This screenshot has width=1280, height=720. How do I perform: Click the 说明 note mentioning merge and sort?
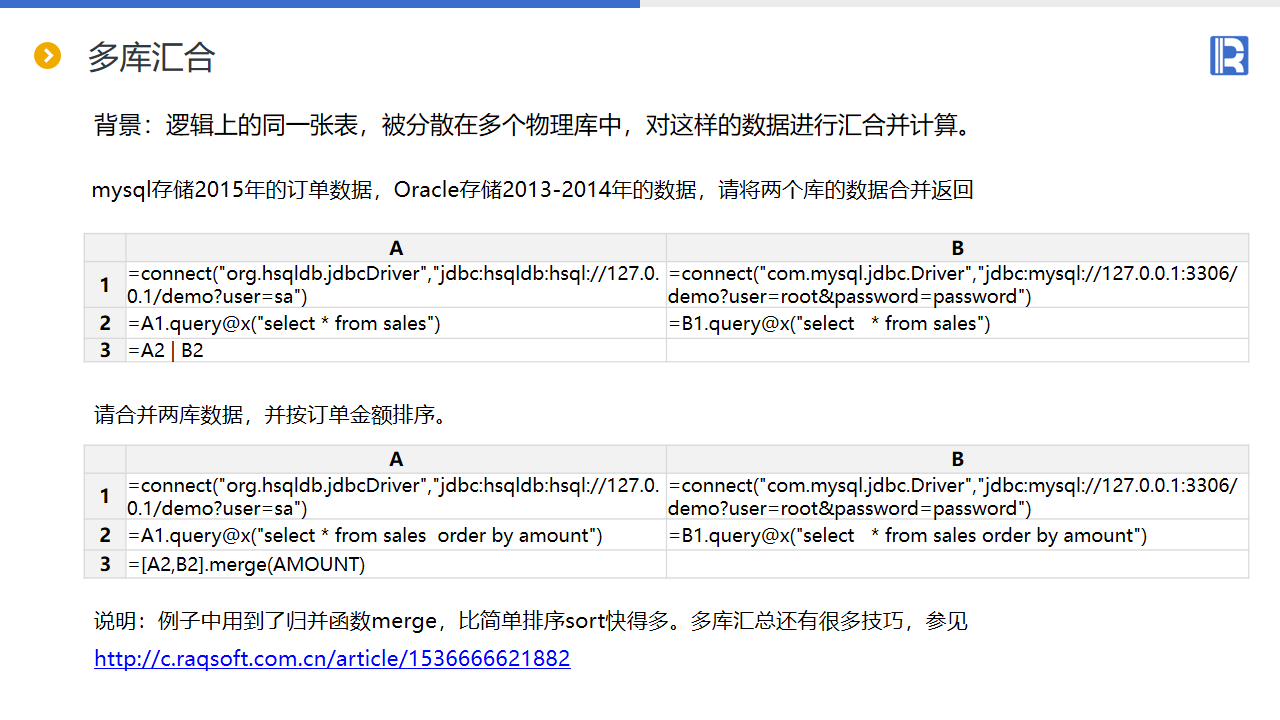[531, 621]
